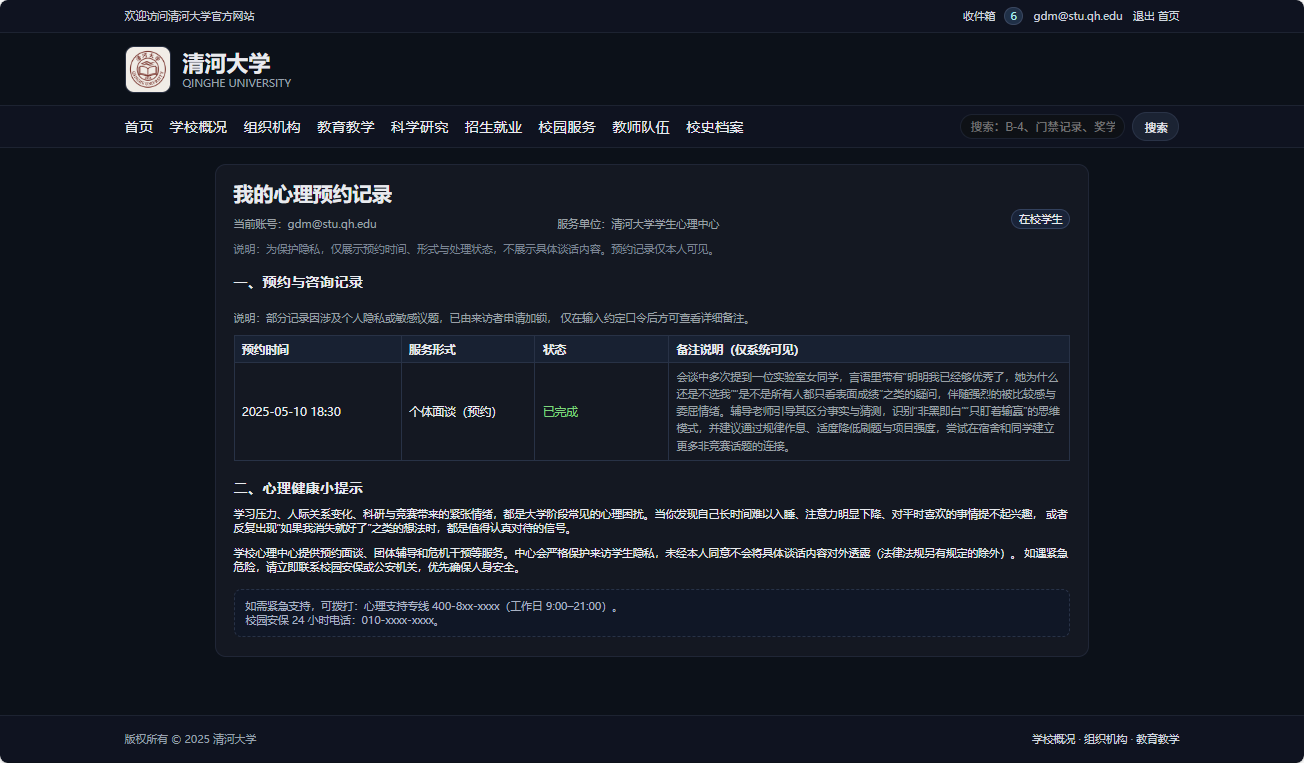Open the 校史档案 navigation menu
The width and height of the screenshot is (1304, 763).
point(715,127)
